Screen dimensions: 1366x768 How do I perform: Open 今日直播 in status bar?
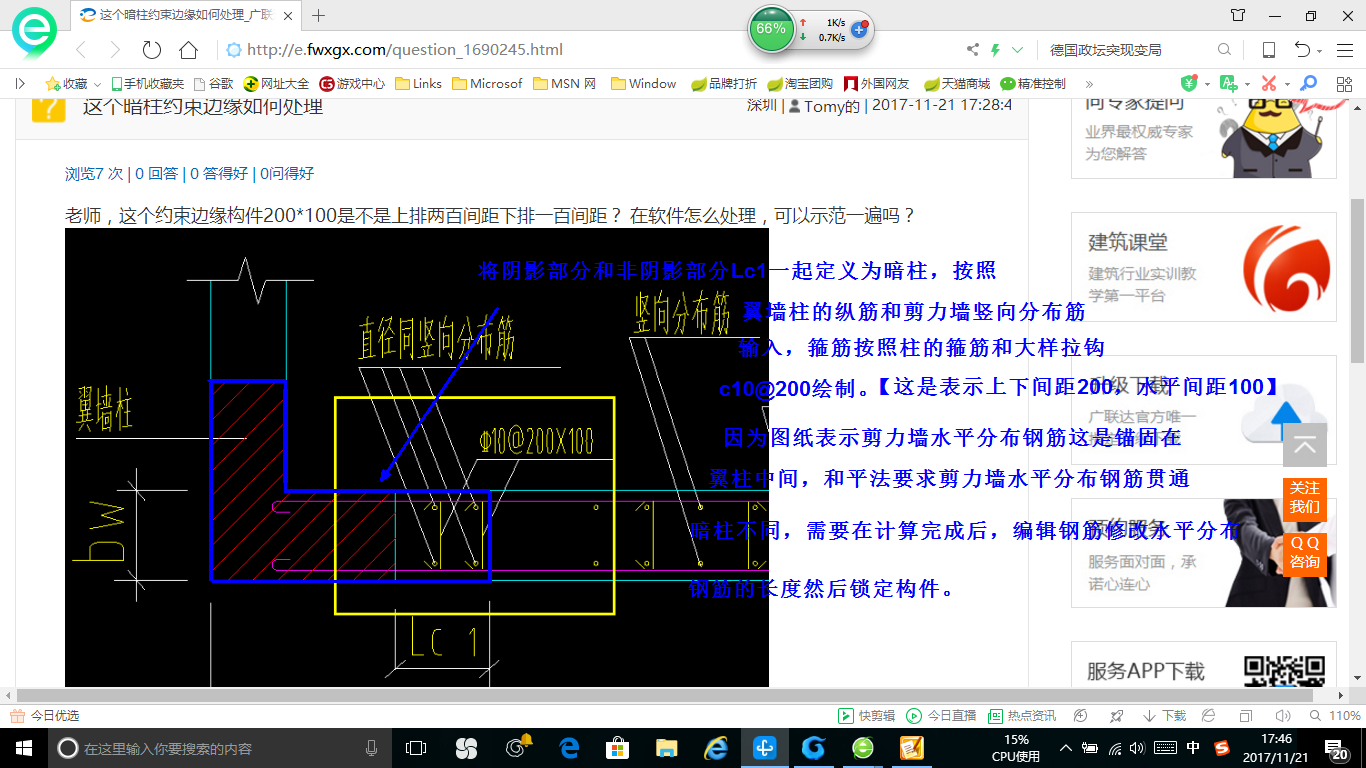(x=941, y=716)
